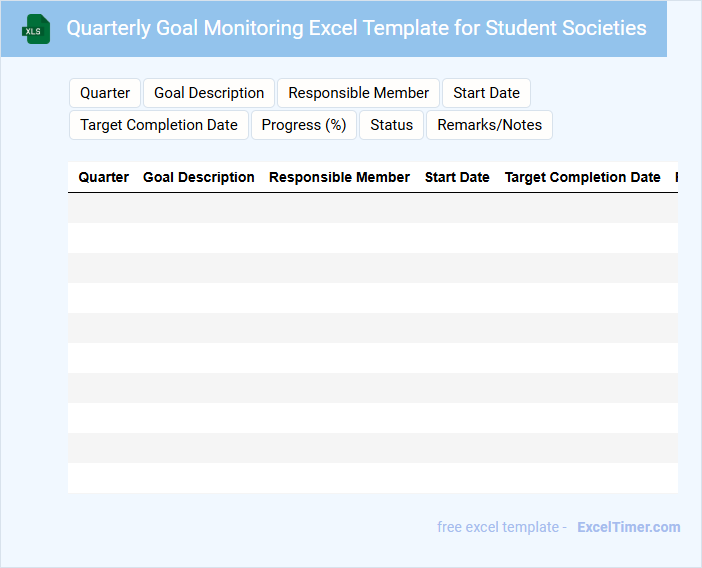Click the Quarter column header
This screenshot has width=702, height=568.
pos(104,177)
